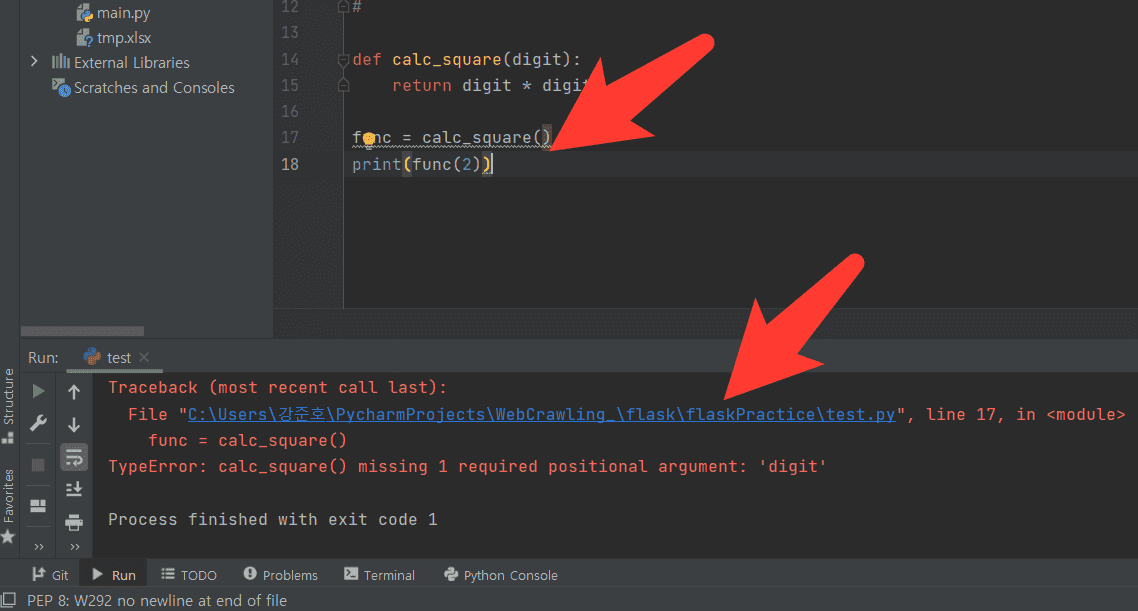
Task: Open the Terminal tool window
Action: (380, 575)
